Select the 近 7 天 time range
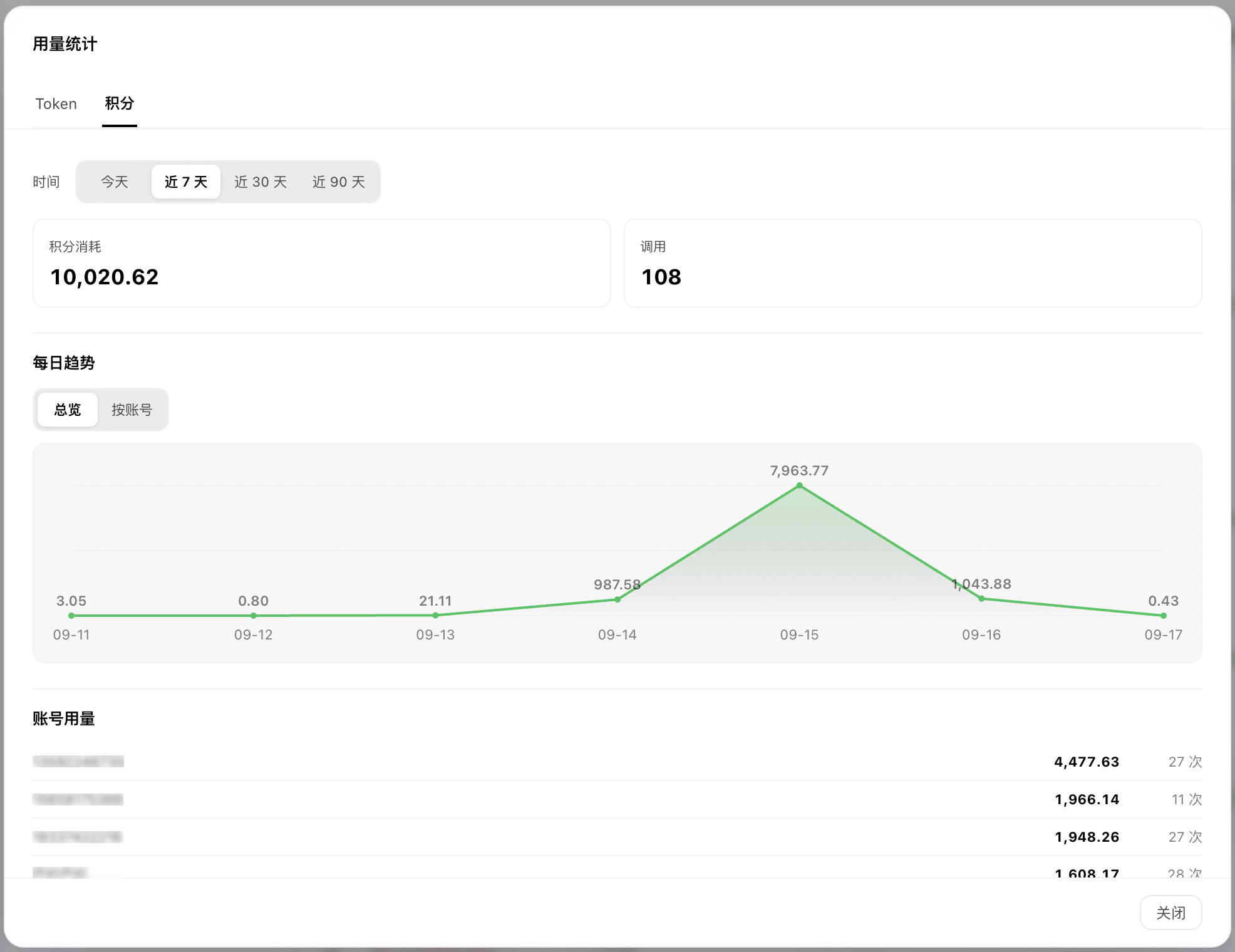This screenshot has height=952, width=1235. (186, 182)
